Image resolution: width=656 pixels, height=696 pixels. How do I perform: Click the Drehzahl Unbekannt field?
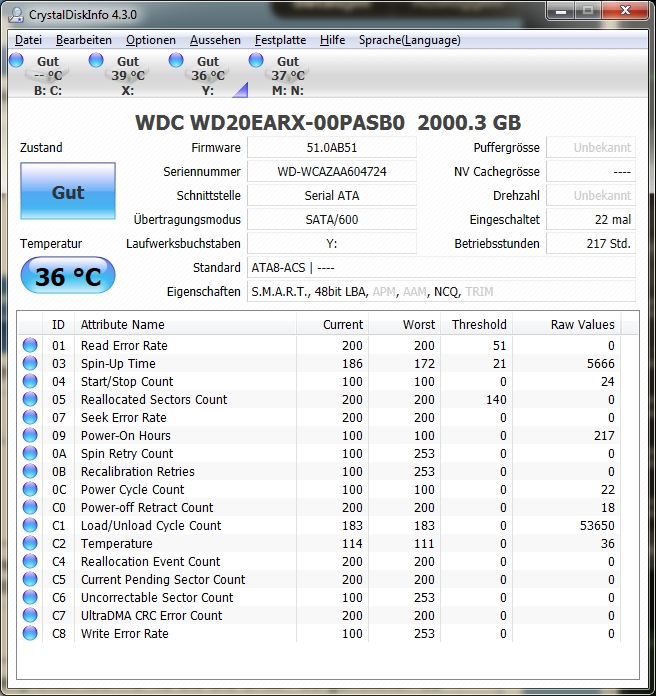coord(591,195)
